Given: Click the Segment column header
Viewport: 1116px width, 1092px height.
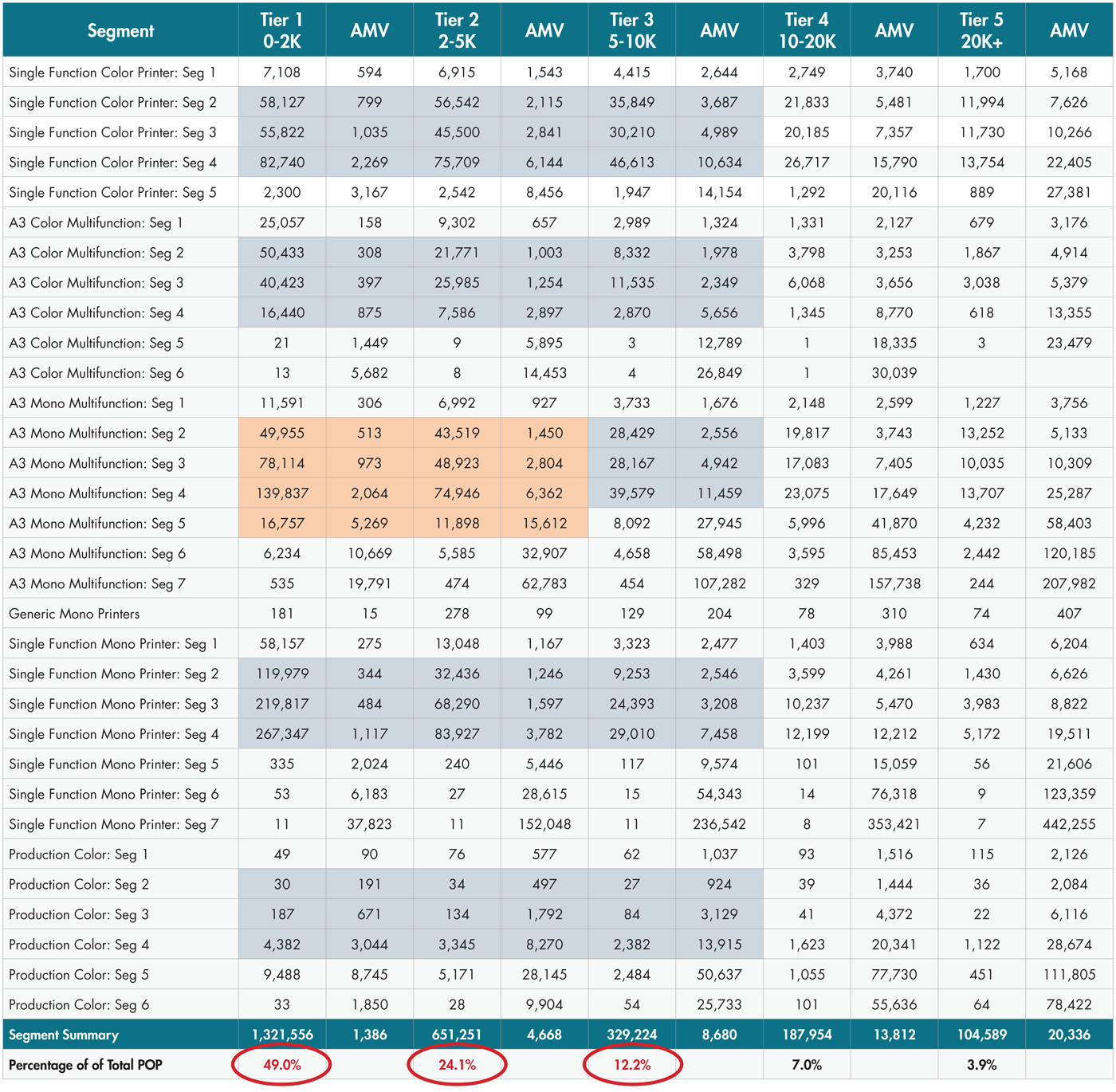Looking at the screenshot, I should coord(120,30).
